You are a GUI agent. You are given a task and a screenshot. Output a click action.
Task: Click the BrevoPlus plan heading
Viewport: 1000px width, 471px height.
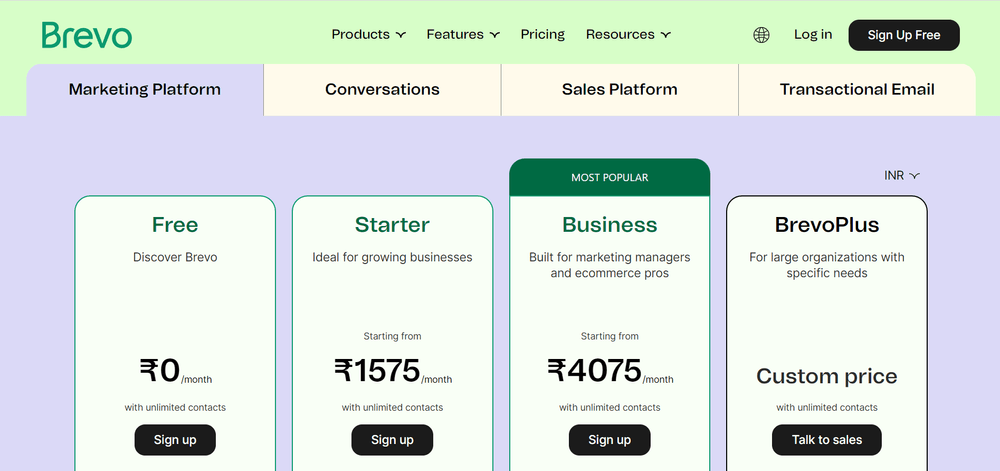(827, 225)
